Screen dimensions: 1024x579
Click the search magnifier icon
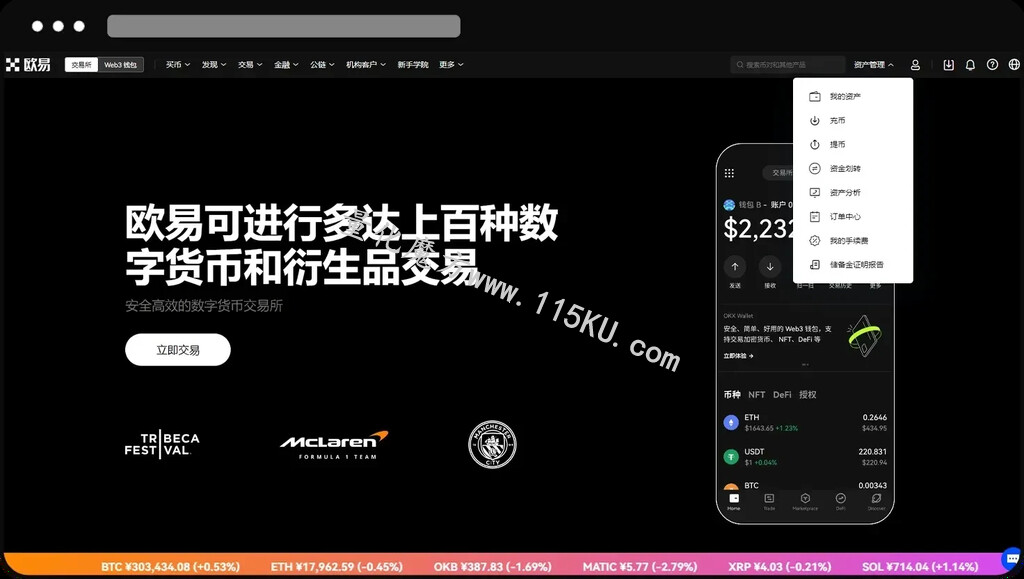[x=740, y=65]
